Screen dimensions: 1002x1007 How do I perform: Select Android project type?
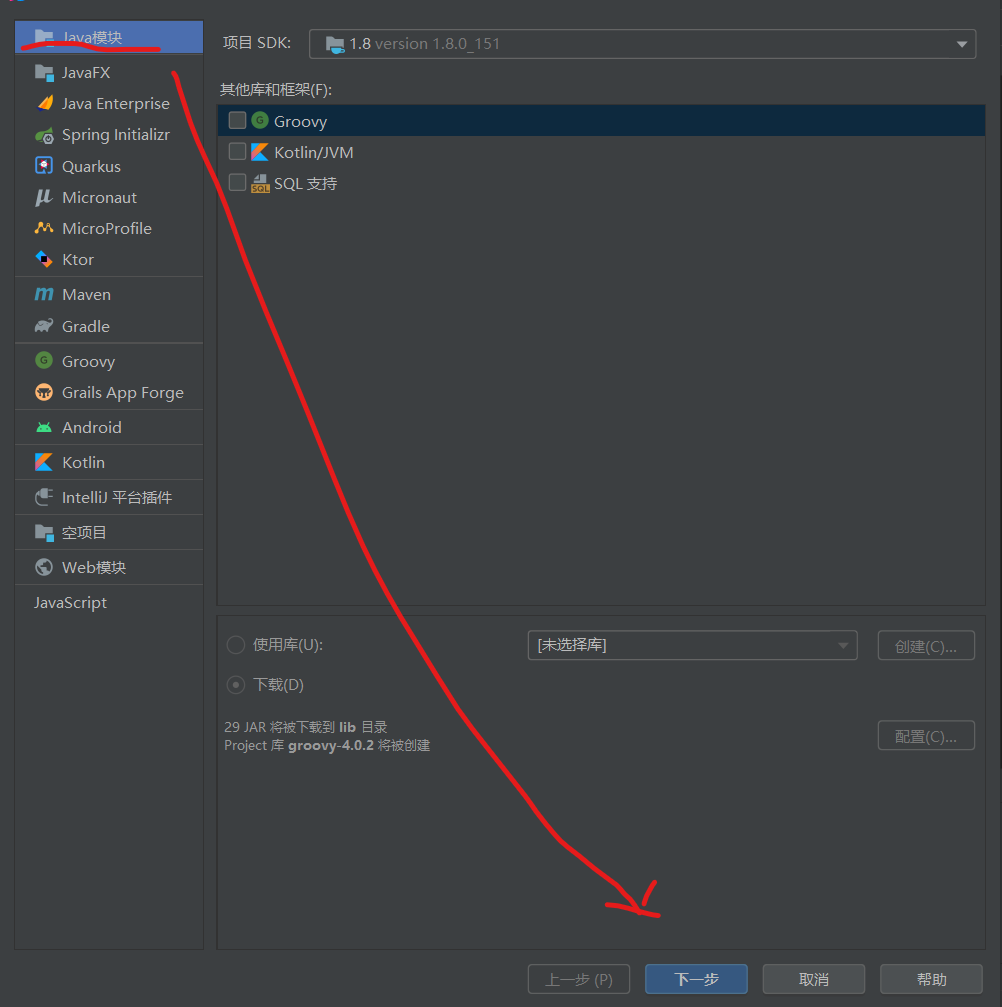pyautogui.click(x=109, y=427)
